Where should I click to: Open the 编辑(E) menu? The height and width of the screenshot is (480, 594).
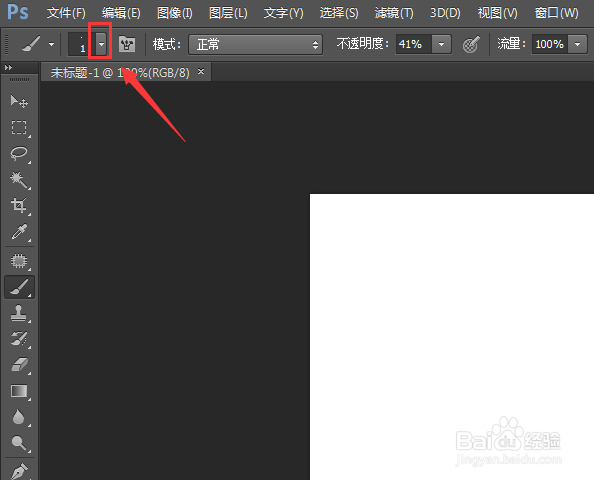(x=121, y=13)
